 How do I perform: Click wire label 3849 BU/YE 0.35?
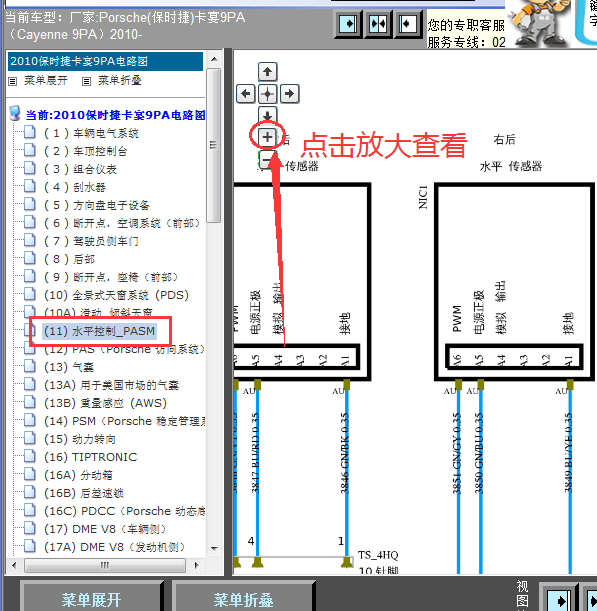click(569, 453)
